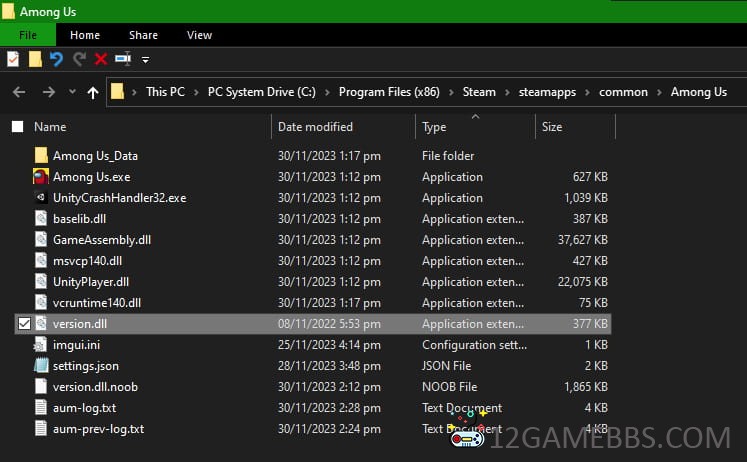
Task: Click the baselib.dll file icon
Action: (x=41, y=219)
